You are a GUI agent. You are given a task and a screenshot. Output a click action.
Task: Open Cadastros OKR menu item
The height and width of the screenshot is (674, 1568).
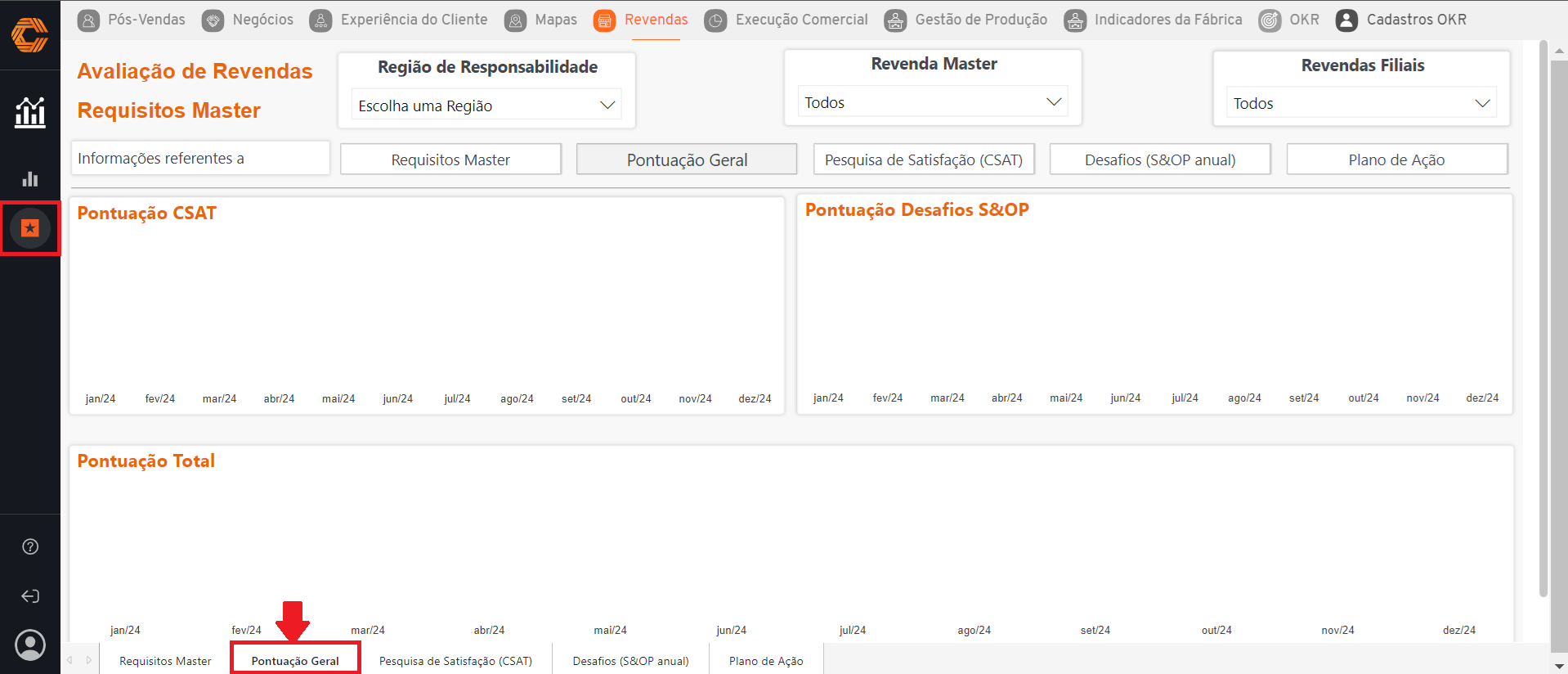click(1417, 20)
